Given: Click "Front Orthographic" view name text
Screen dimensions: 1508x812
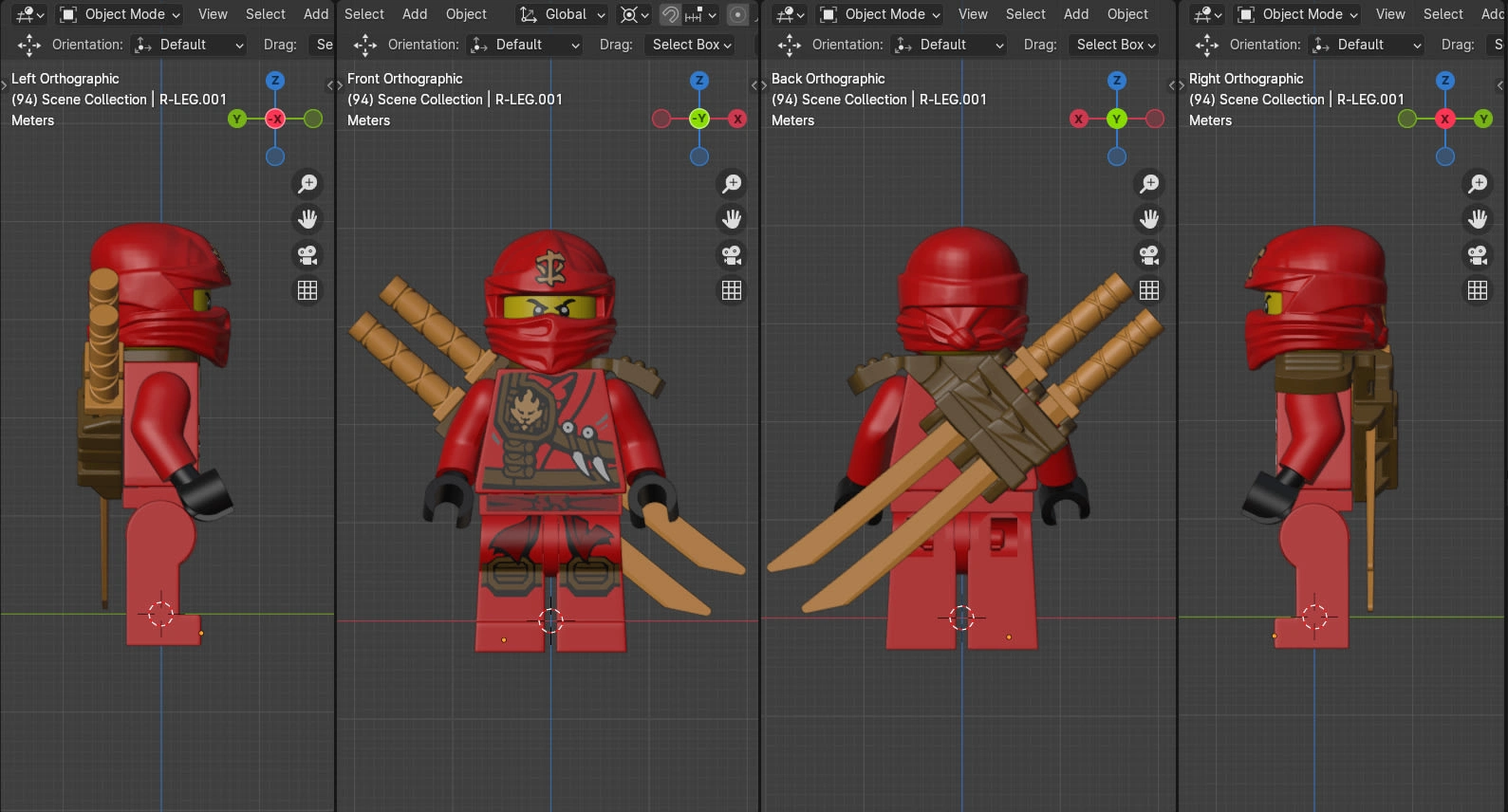Looking at the screenshot, I should 405,79.
